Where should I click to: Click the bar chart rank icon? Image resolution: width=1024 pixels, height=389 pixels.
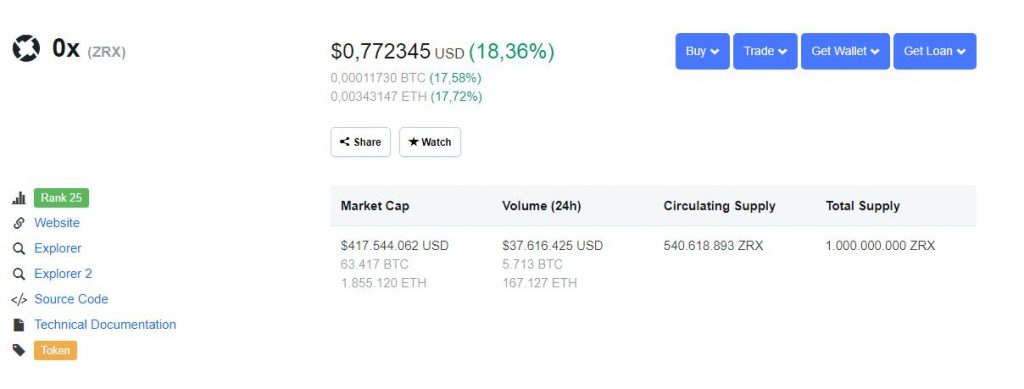click(x=19, y=198)
